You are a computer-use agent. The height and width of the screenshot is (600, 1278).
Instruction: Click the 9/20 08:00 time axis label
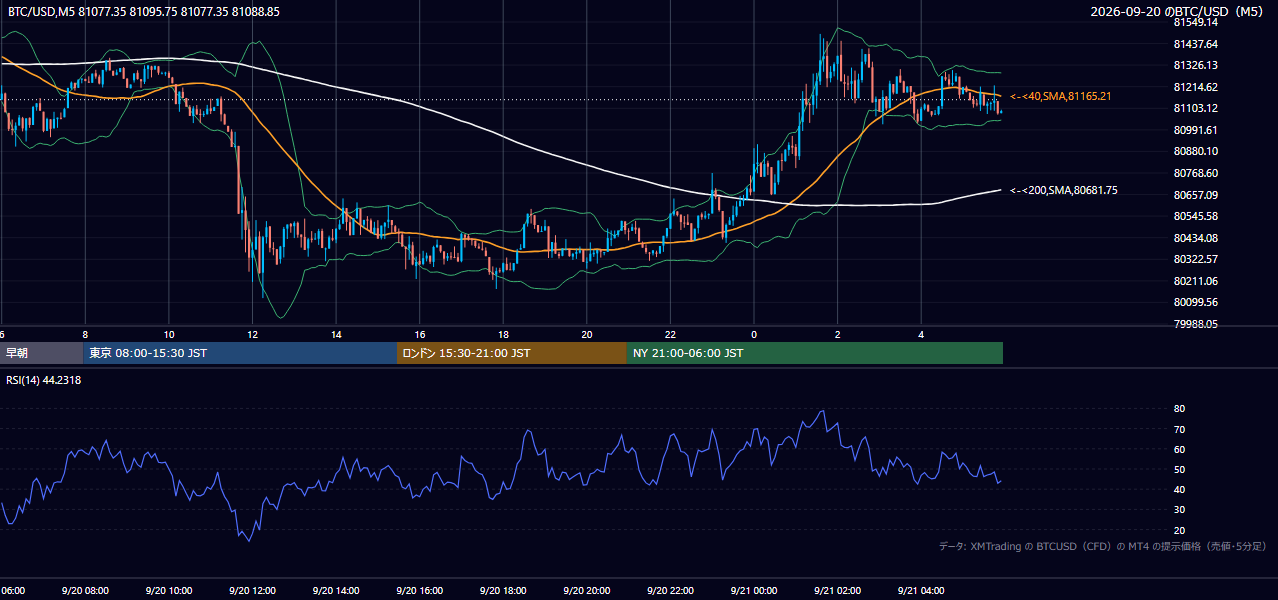tap(85, 591)
